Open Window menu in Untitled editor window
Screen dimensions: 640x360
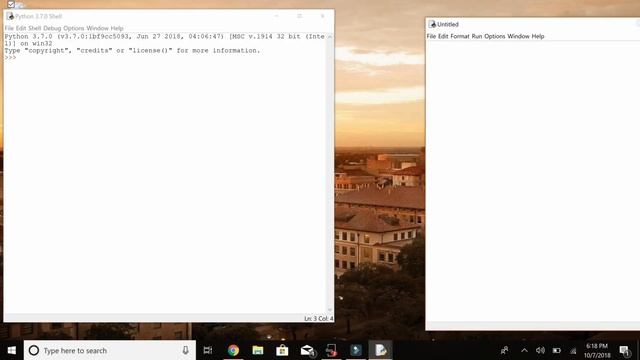518,36
